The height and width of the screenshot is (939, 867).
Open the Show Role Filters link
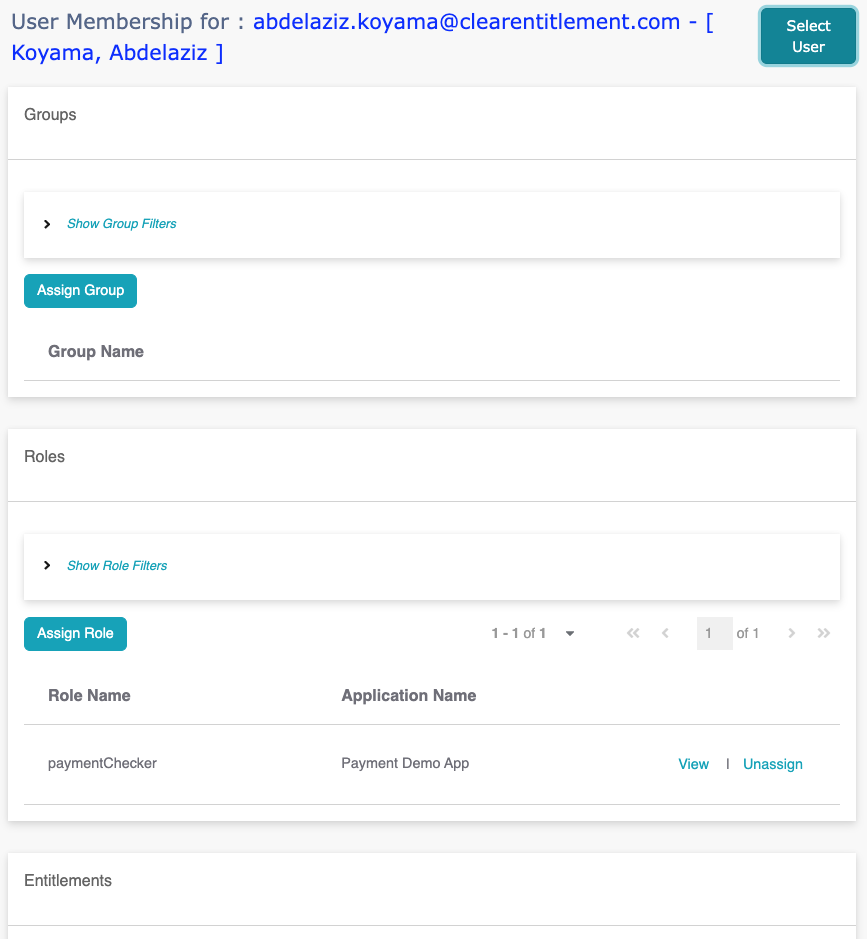[117, 565]
